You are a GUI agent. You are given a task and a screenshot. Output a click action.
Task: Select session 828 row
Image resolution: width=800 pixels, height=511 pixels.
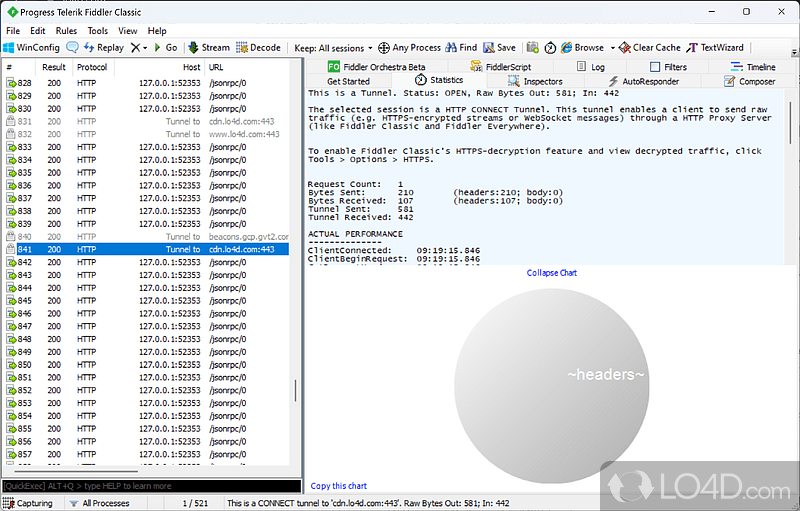click(146, 83)
